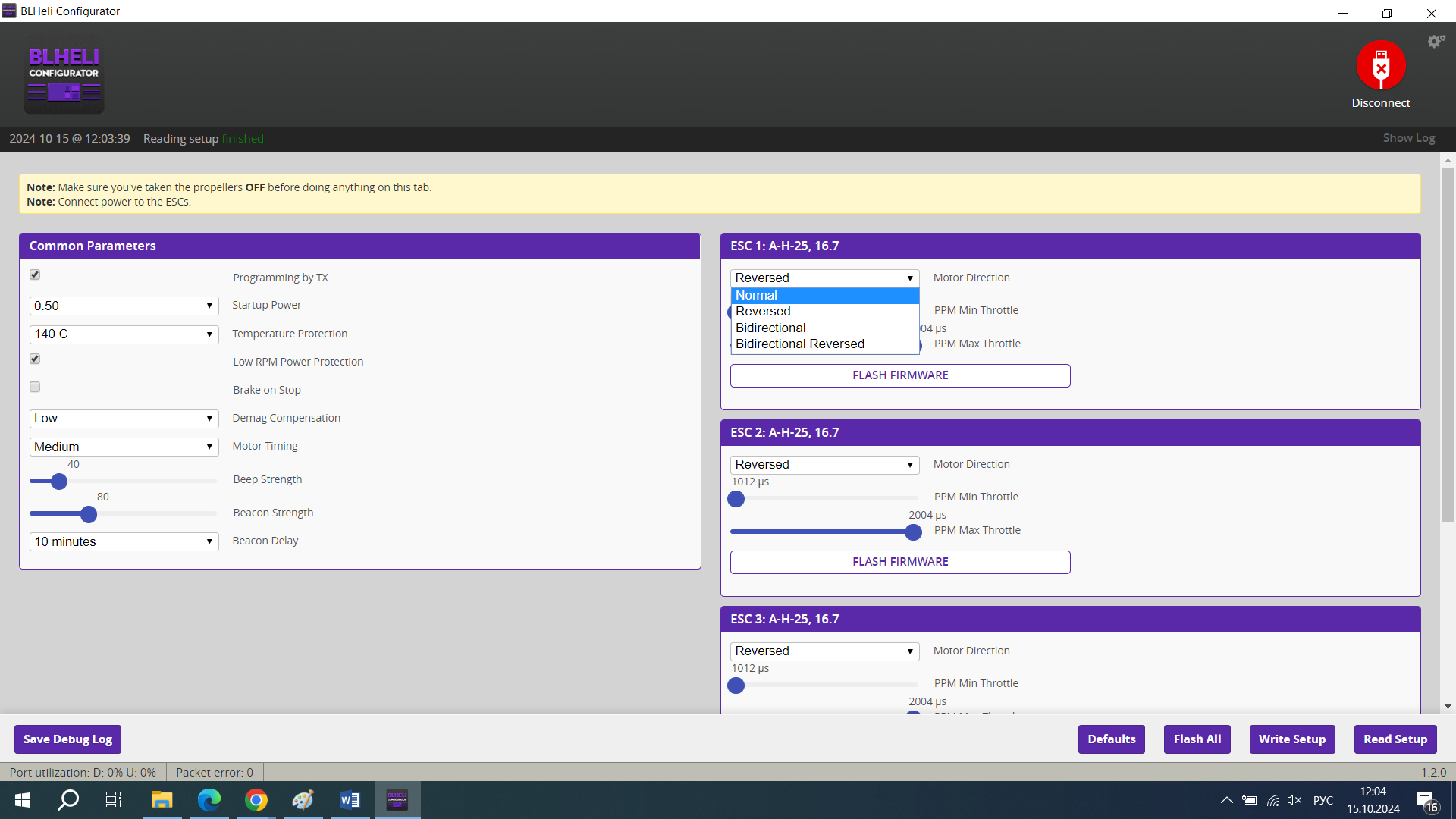Screen dimensions: 1456x819
Task: Open Microsoft Word from taskbar
Action: click(x=350, y=800)
